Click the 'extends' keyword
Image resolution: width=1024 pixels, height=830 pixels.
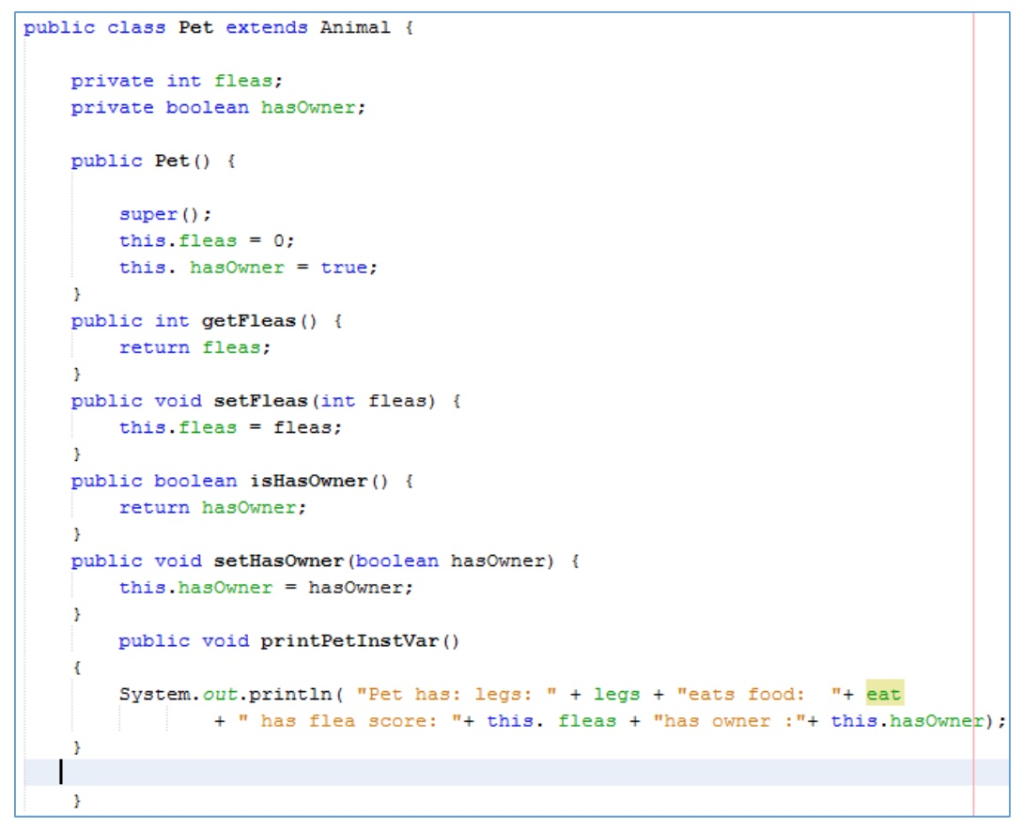(266, 27)
